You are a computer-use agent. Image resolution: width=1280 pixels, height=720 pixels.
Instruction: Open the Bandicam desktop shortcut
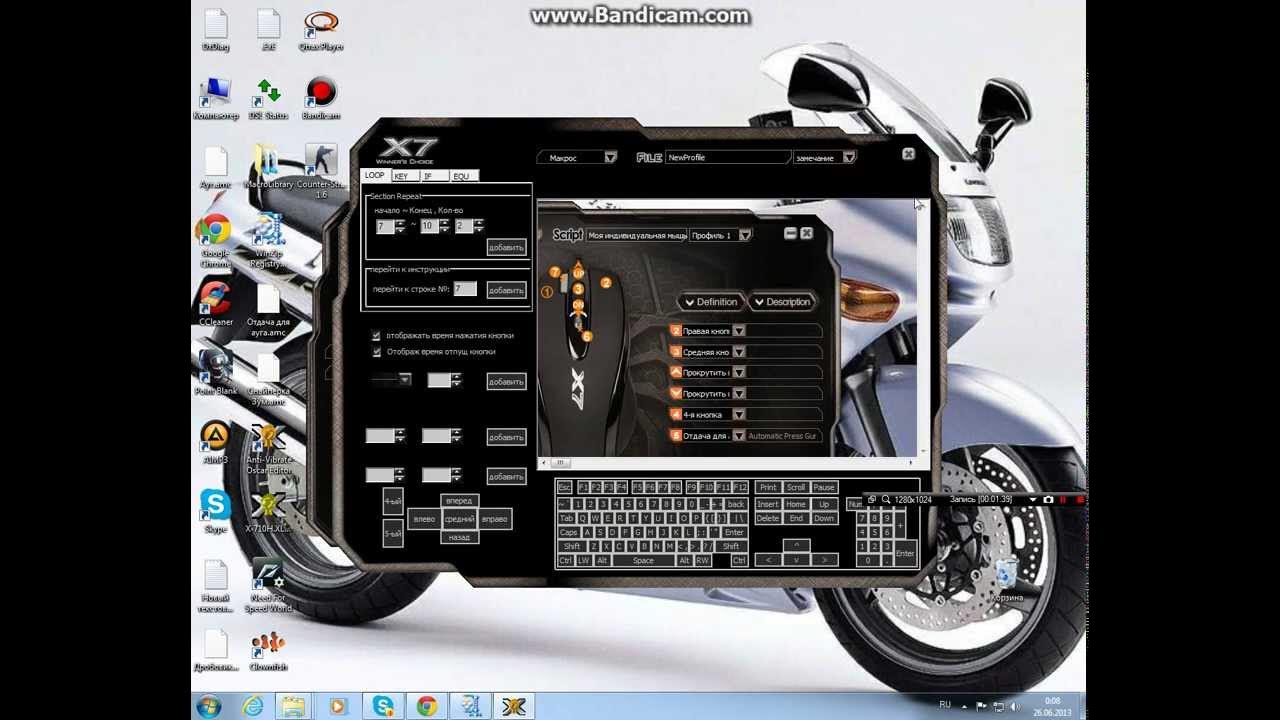point(321,98)
